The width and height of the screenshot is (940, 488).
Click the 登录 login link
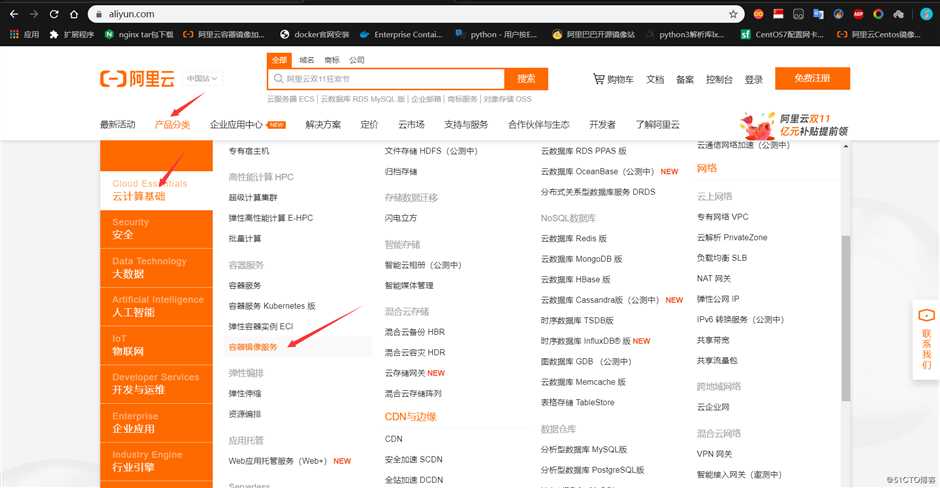[754, 79]
